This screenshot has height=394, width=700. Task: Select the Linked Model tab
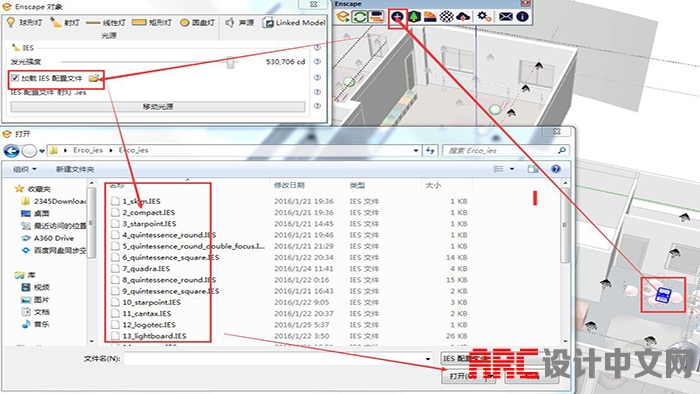[x=294, y=22]
